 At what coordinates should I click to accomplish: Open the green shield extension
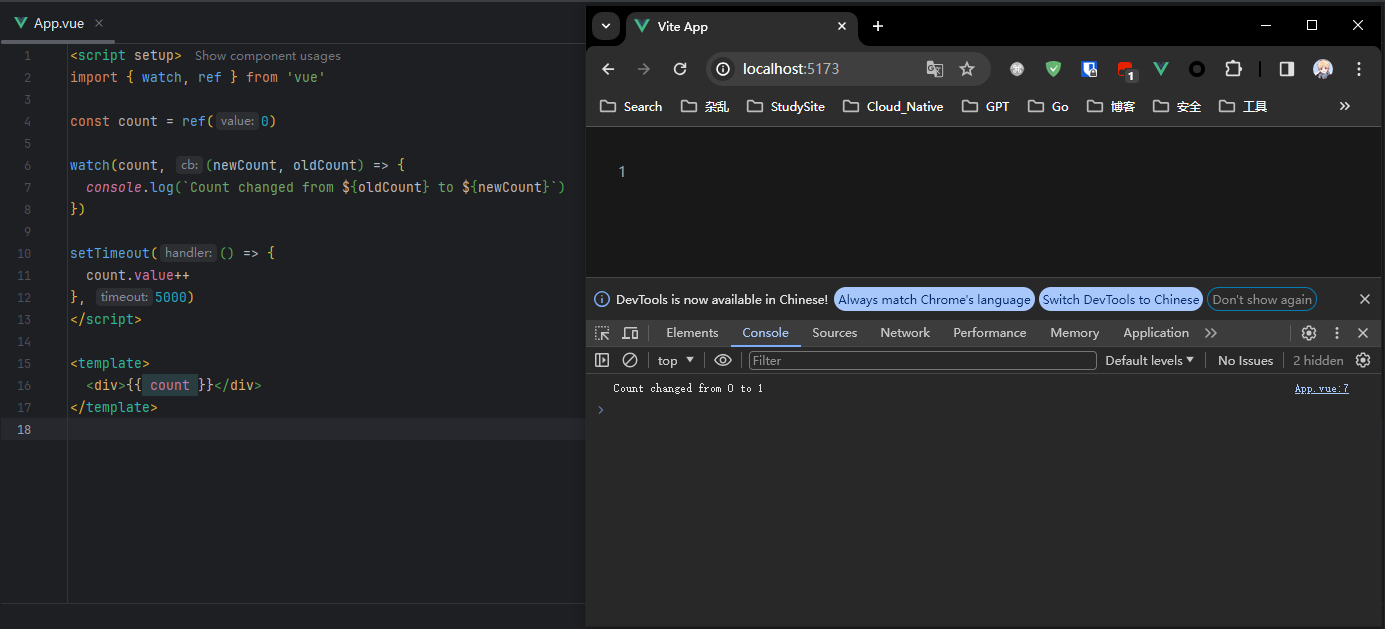1053,69
